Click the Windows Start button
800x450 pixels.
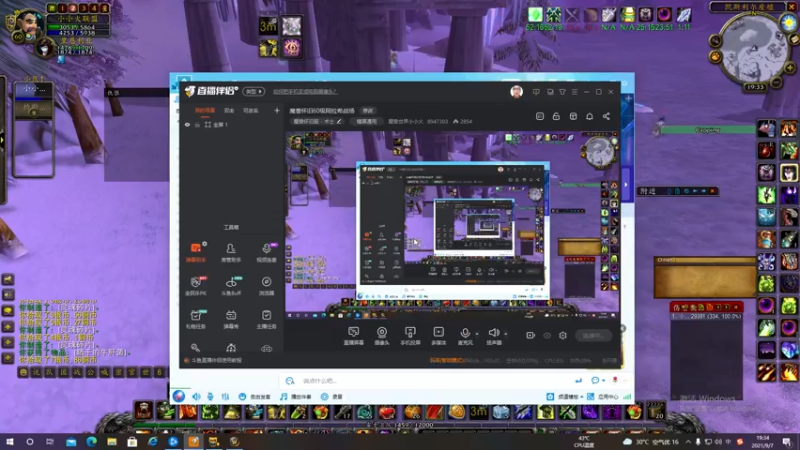click(10, 441)
